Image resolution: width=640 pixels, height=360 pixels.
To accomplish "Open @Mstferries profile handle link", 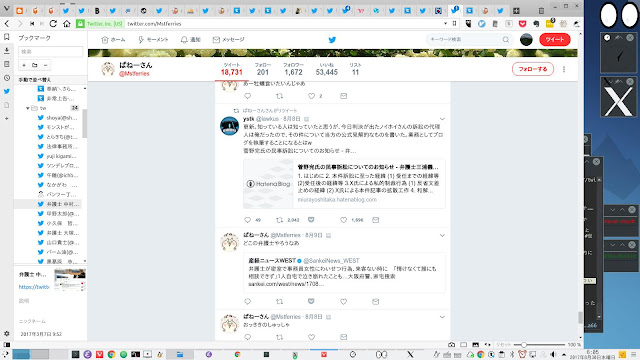I will point(134,74).
